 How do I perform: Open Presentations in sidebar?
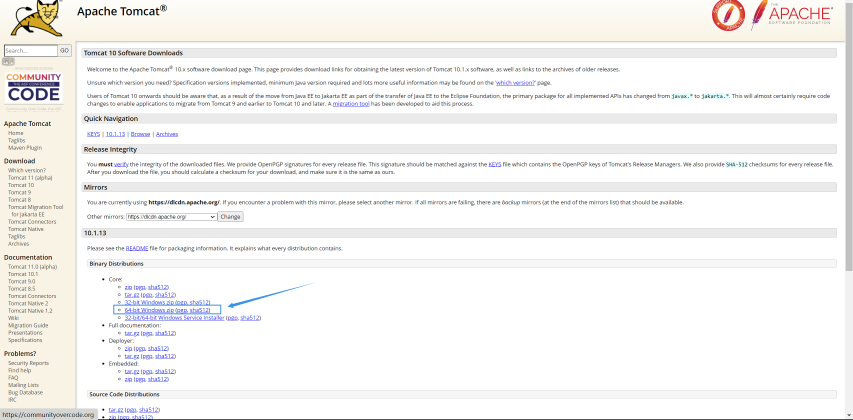click(x=25, y=332)
